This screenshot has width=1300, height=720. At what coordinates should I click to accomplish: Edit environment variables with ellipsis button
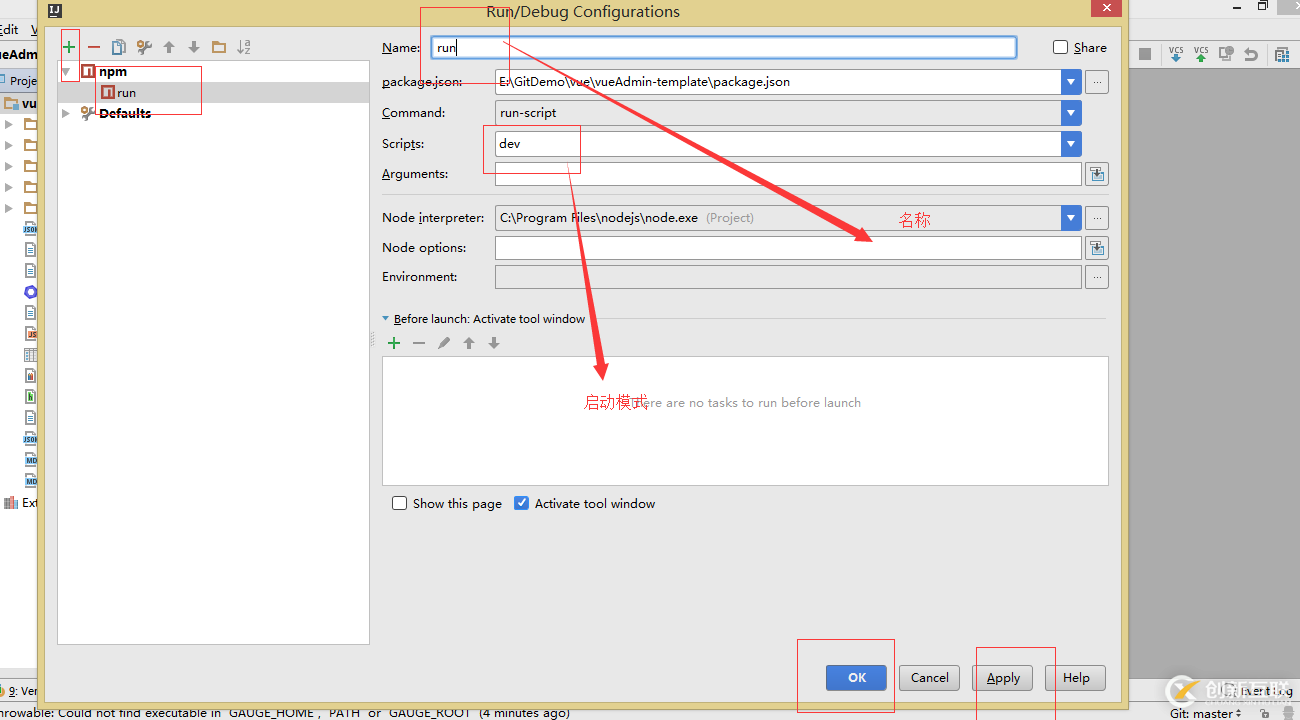click(1097, 277)
